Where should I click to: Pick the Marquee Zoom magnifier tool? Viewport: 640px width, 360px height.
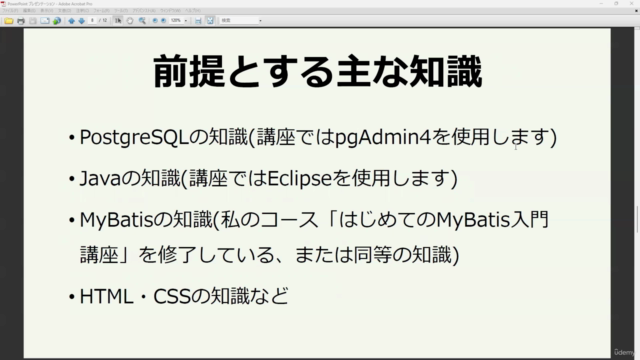point(142,20)
